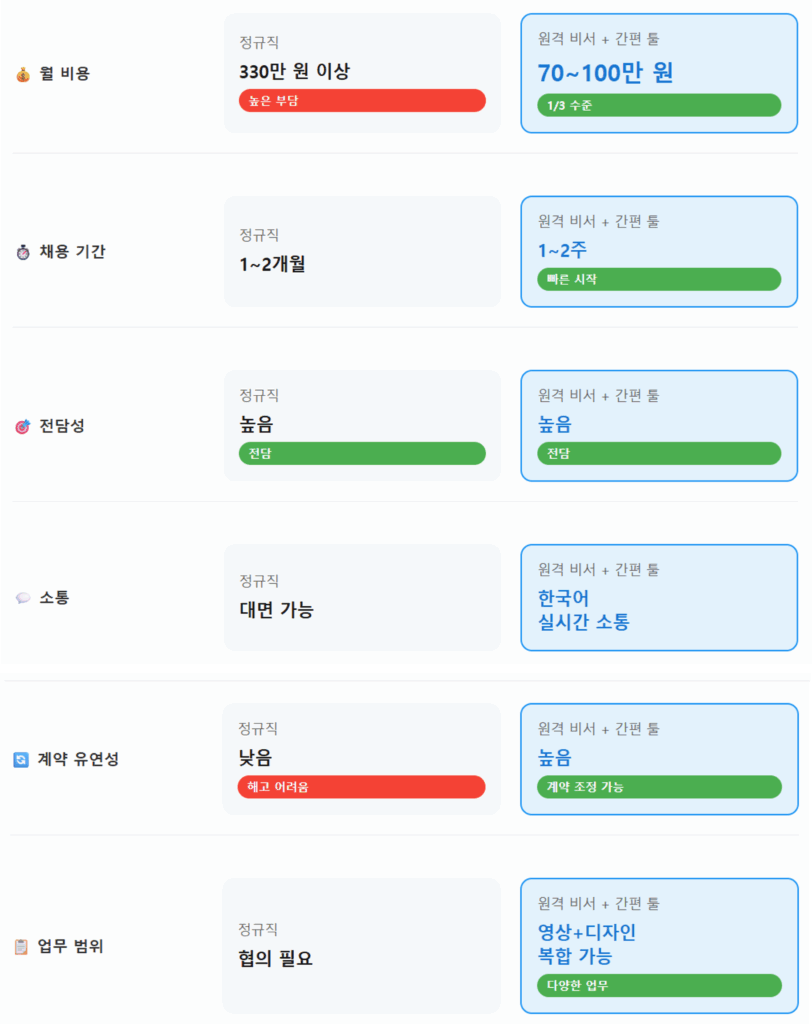This screenshot has width=812, height=1024.
Task: Click the green 다양한 업무 badge
Action: pos(659,985)
